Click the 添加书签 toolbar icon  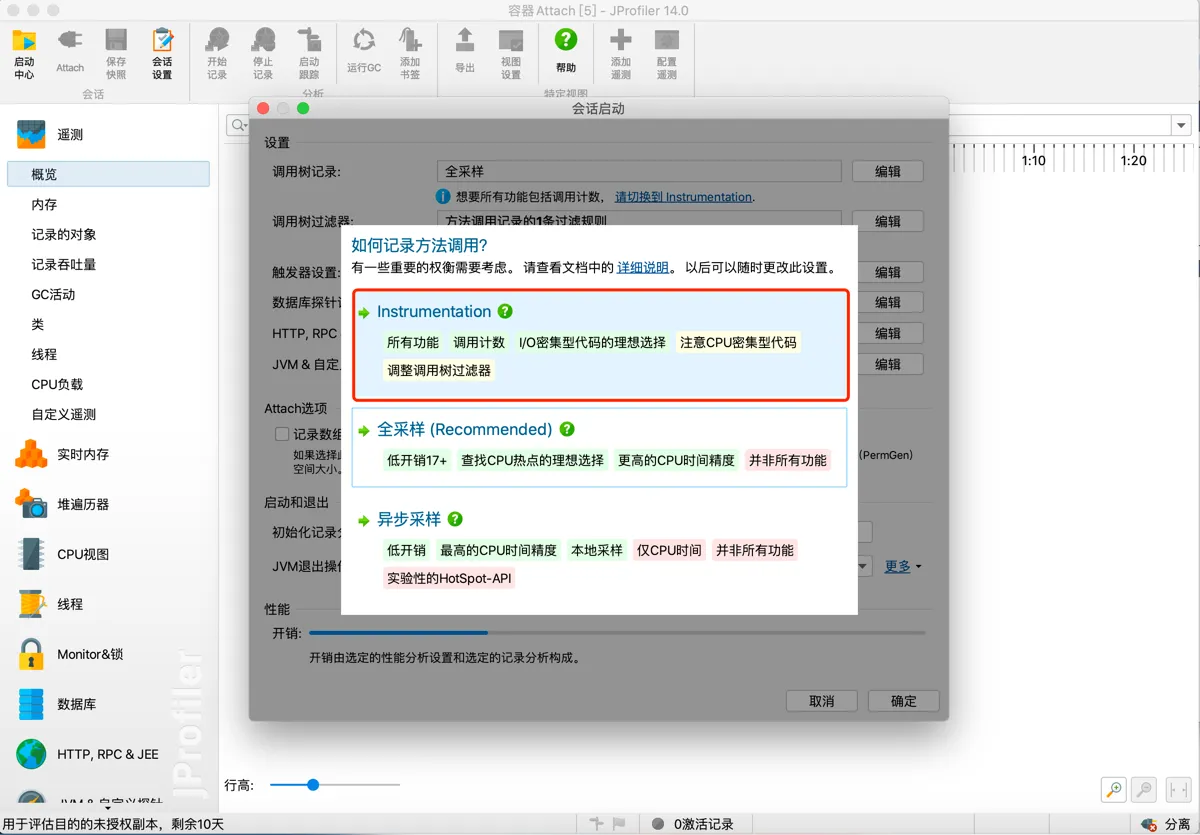410,53
